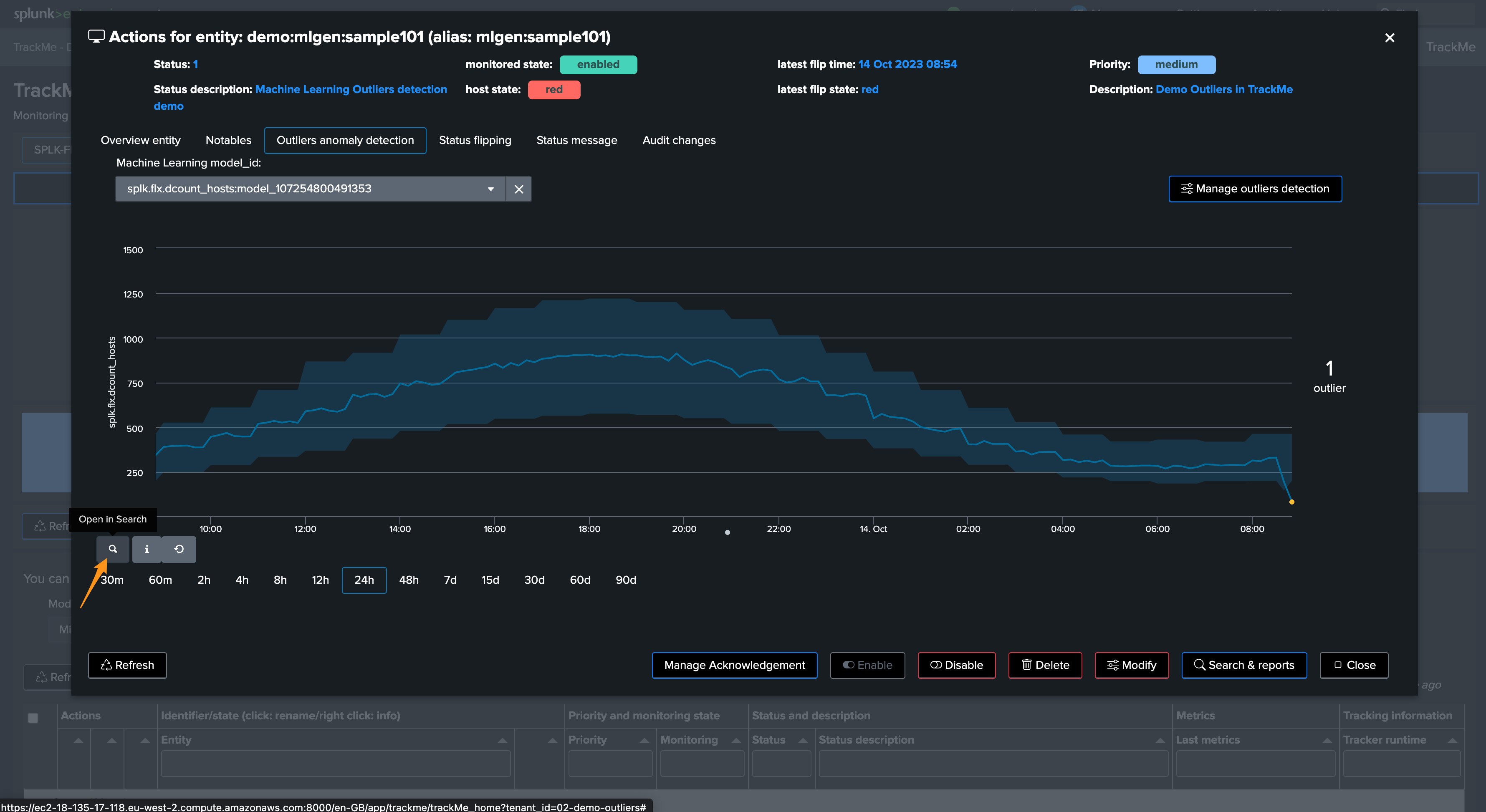This screenshot has height=812, width=1486.
Task: Select the 30m time range
Action: coord(112,580)
